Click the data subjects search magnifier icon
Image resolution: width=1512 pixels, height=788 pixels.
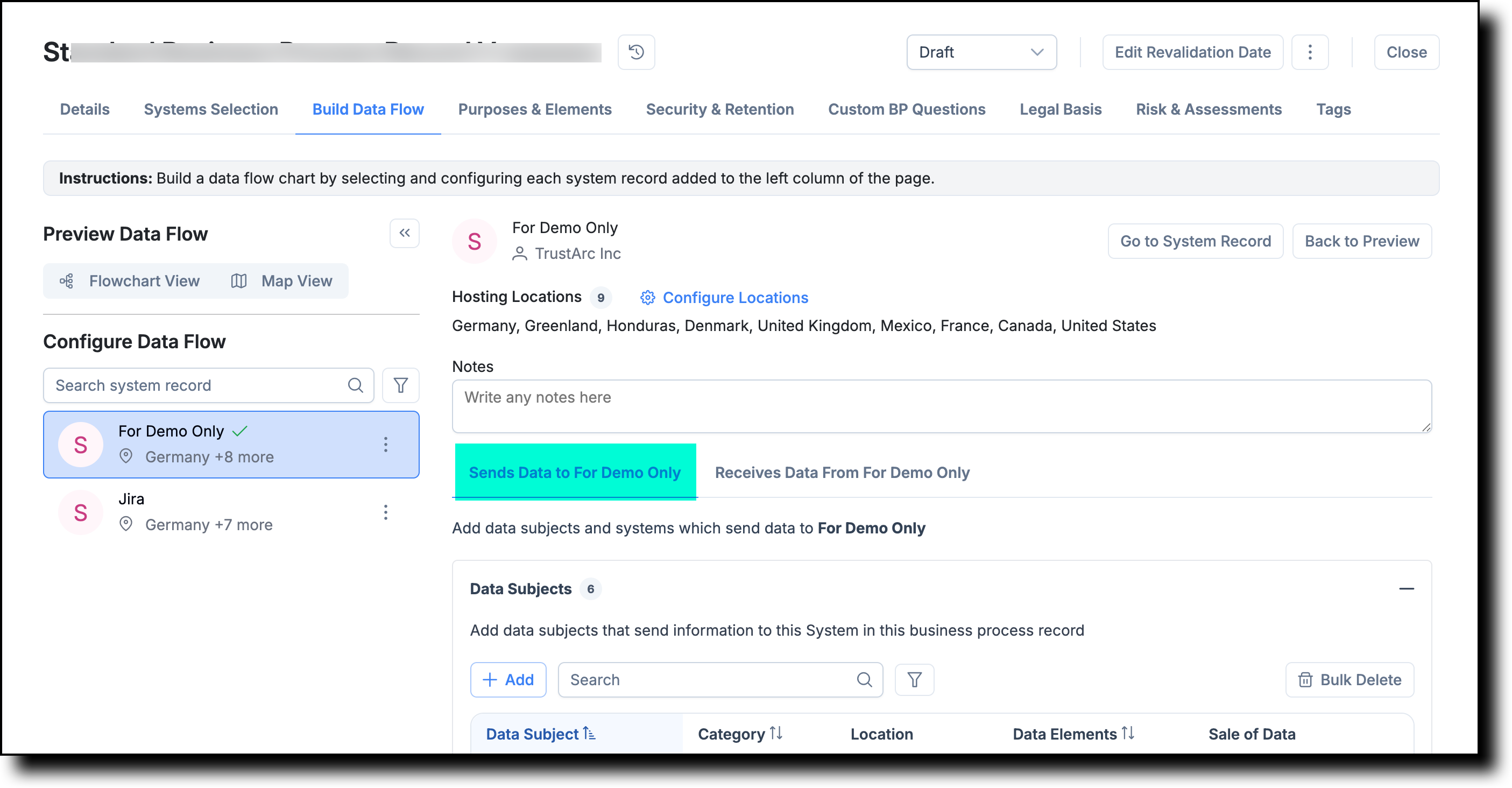[x=864, y=679]
